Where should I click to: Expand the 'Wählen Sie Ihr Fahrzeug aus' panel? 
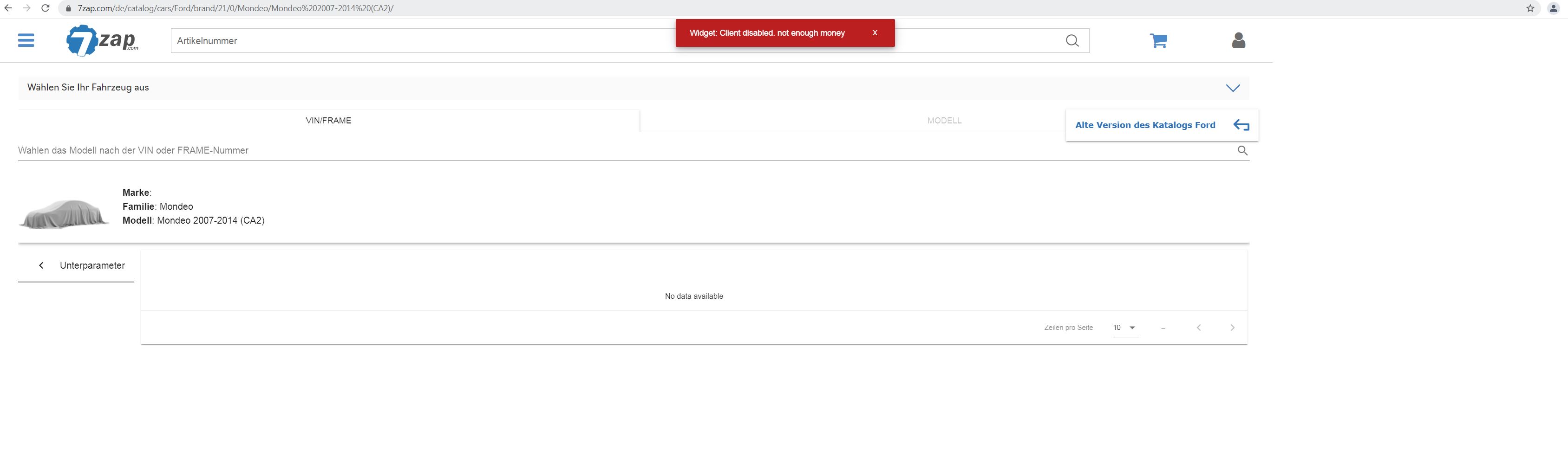pos(1233,88)
